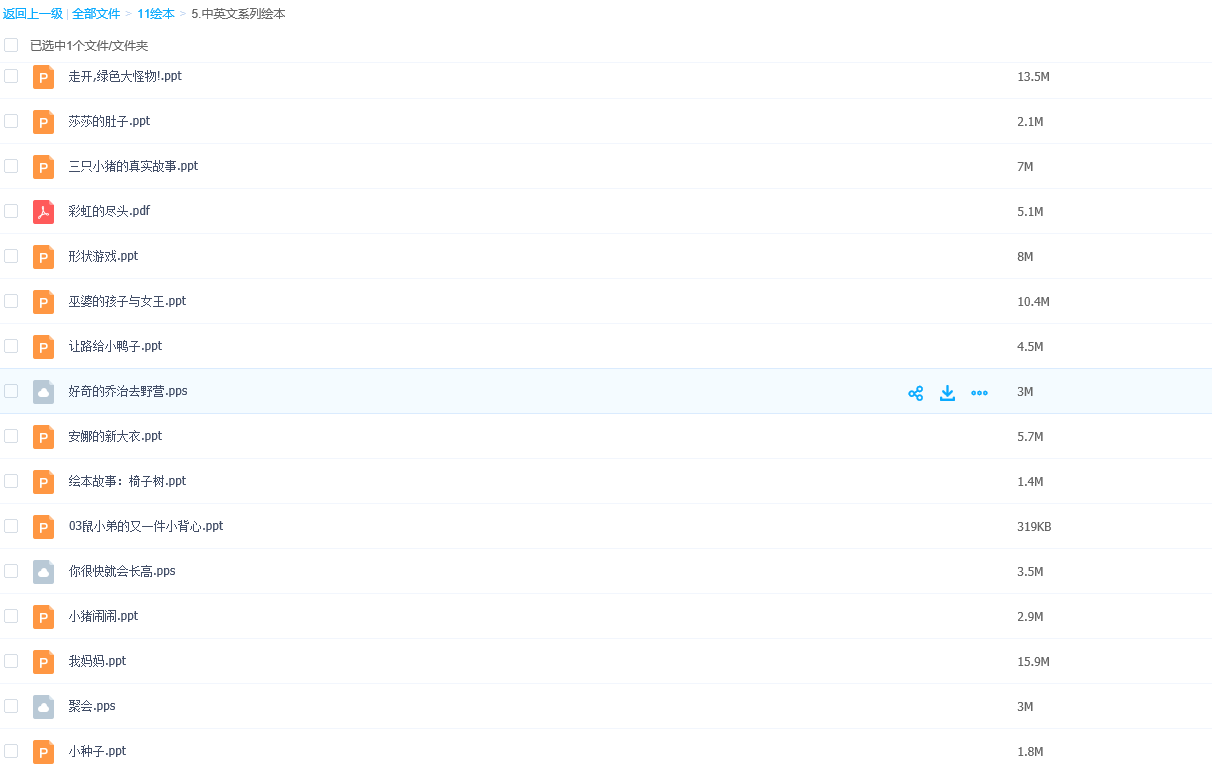Click the PDF icon of 彩虹的尽头.pdf
The height and width of the screenshot is (772, 1212).
click(x=43, y=212)
